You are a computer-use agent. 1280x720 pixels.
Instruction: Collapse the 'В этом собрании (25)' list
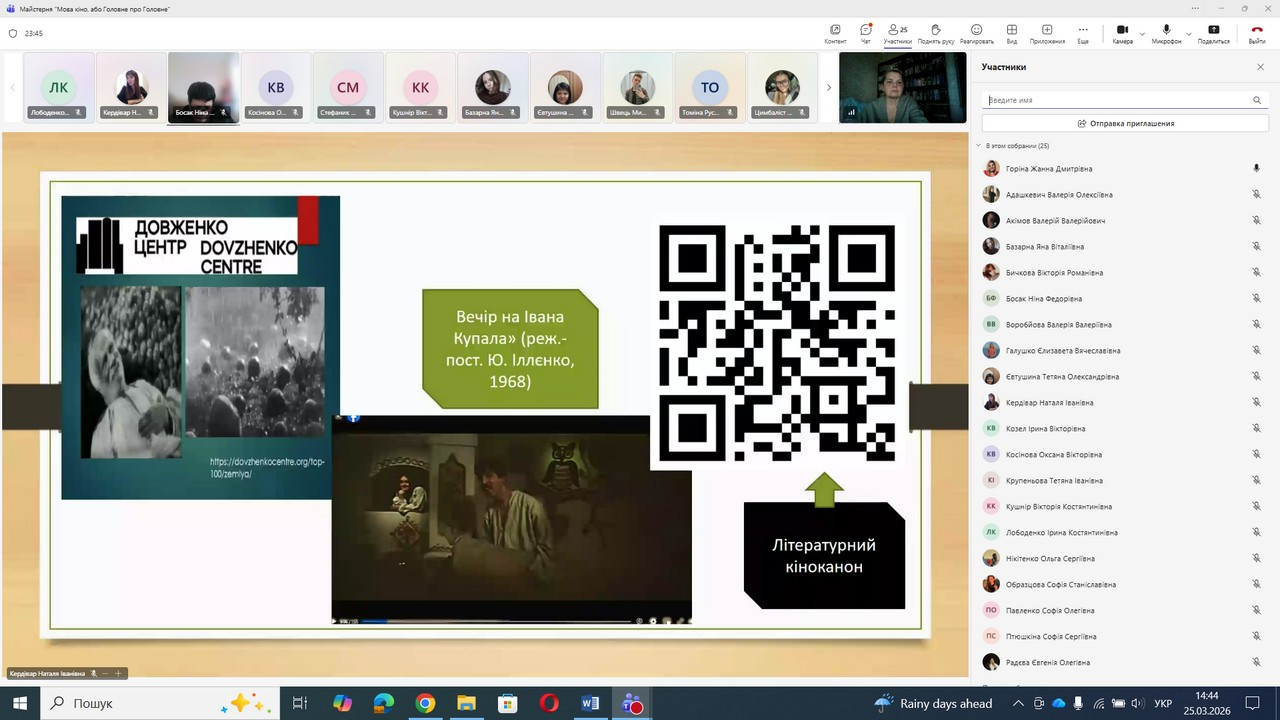(x=979, y=146)
